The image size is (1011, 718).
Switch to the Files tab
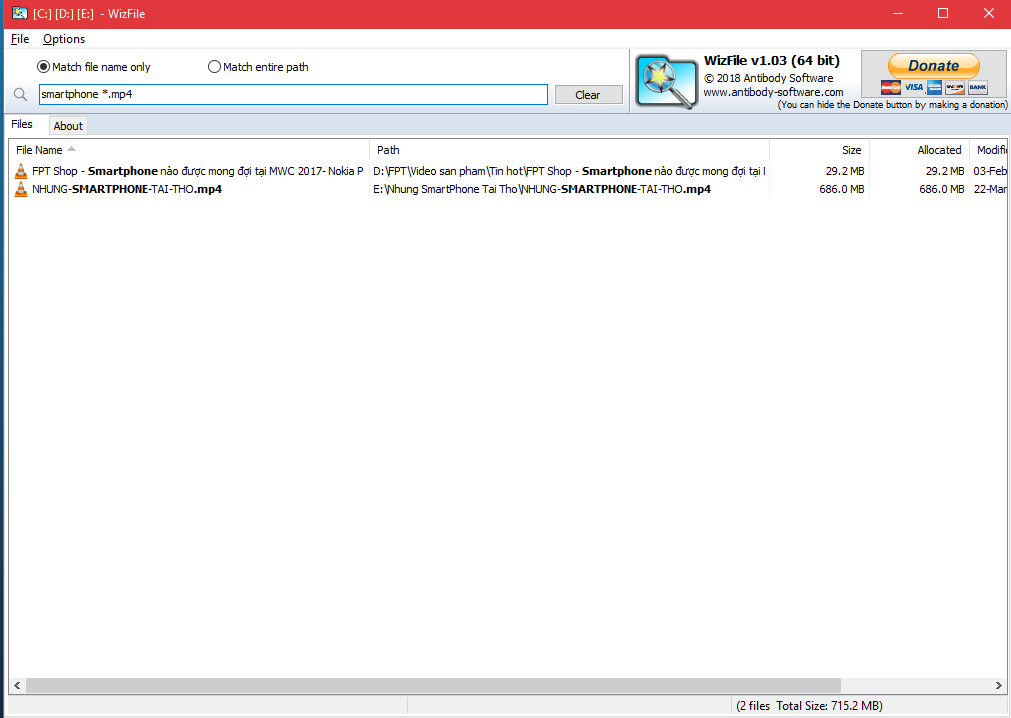click(x=22, y=124)
